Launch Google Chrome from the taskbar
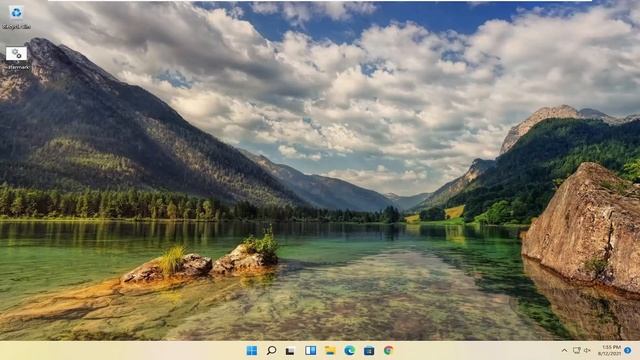The image size is (640, 360). tap(388, 351)
